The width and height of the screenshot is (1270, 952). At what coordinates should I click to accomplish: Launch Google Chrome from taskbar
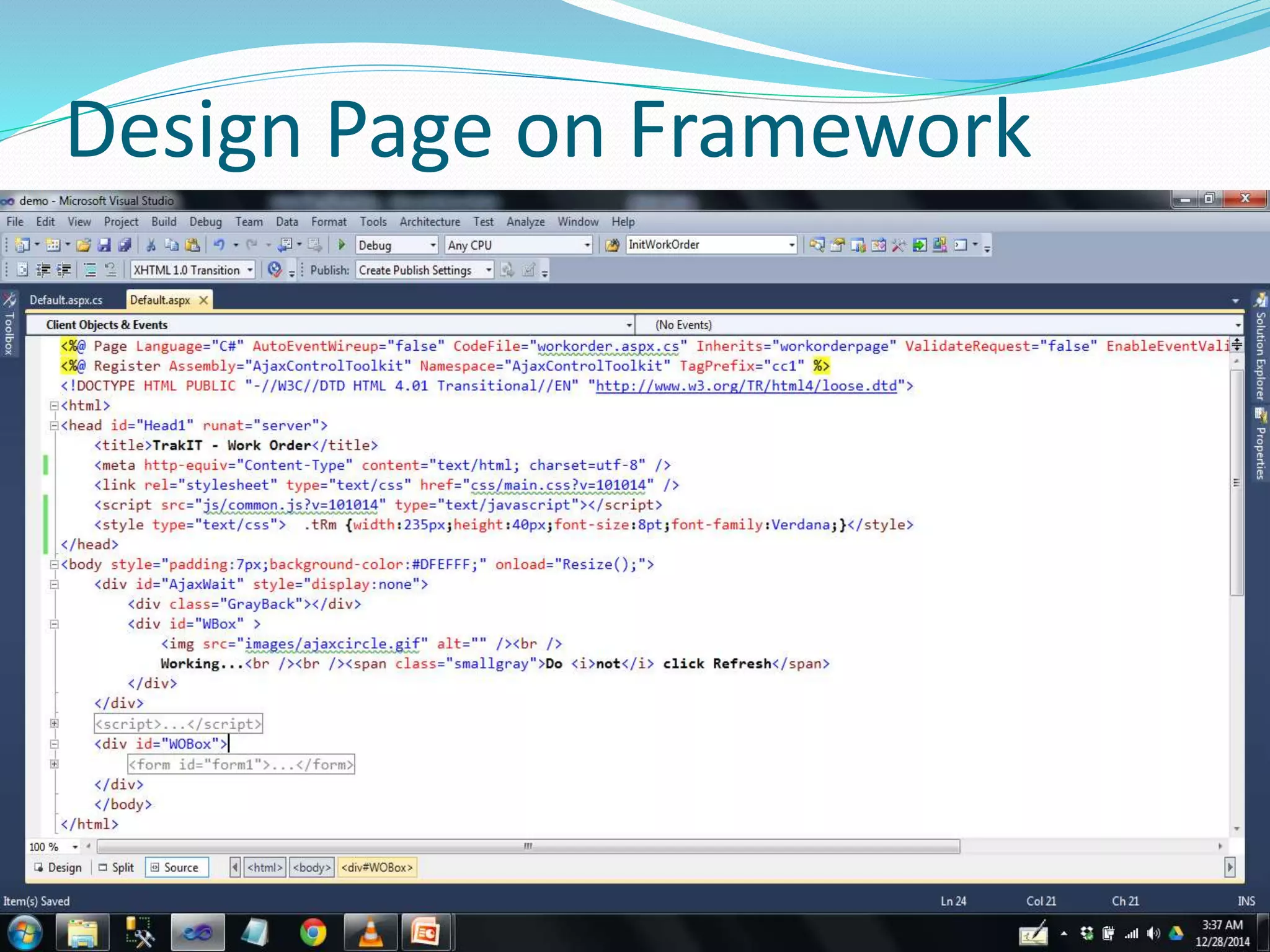(313, 932)
